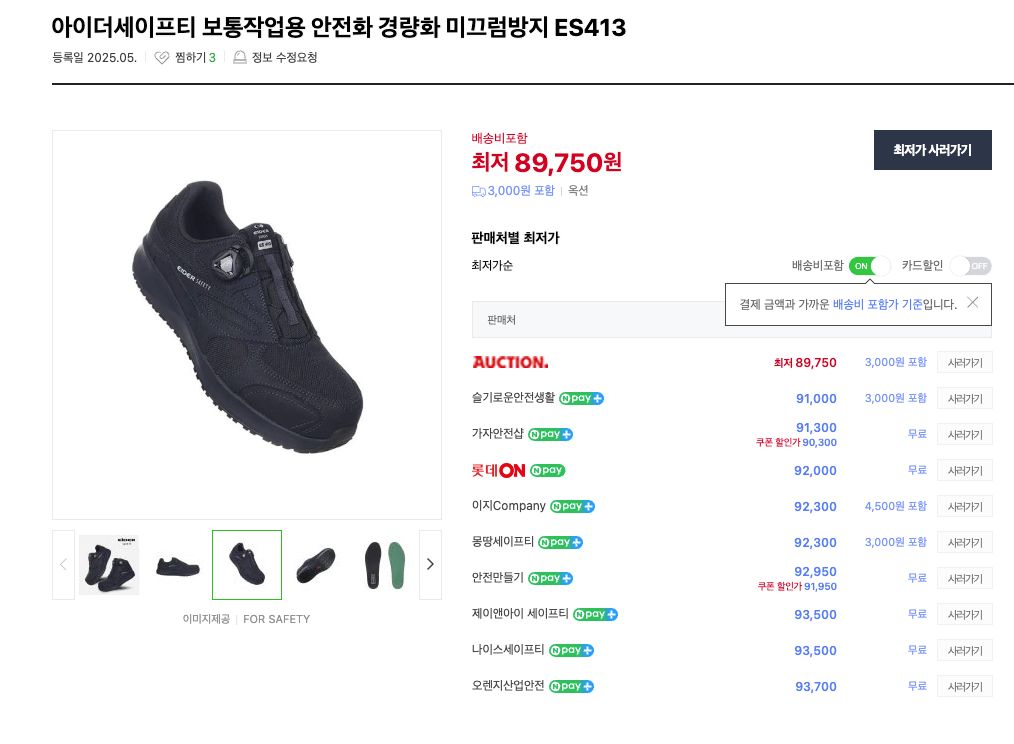Viewport: 1014px width, 744px height.
Task: Click the Npay icon beside 나이스세이프티
Action: (x=572, y=650)
